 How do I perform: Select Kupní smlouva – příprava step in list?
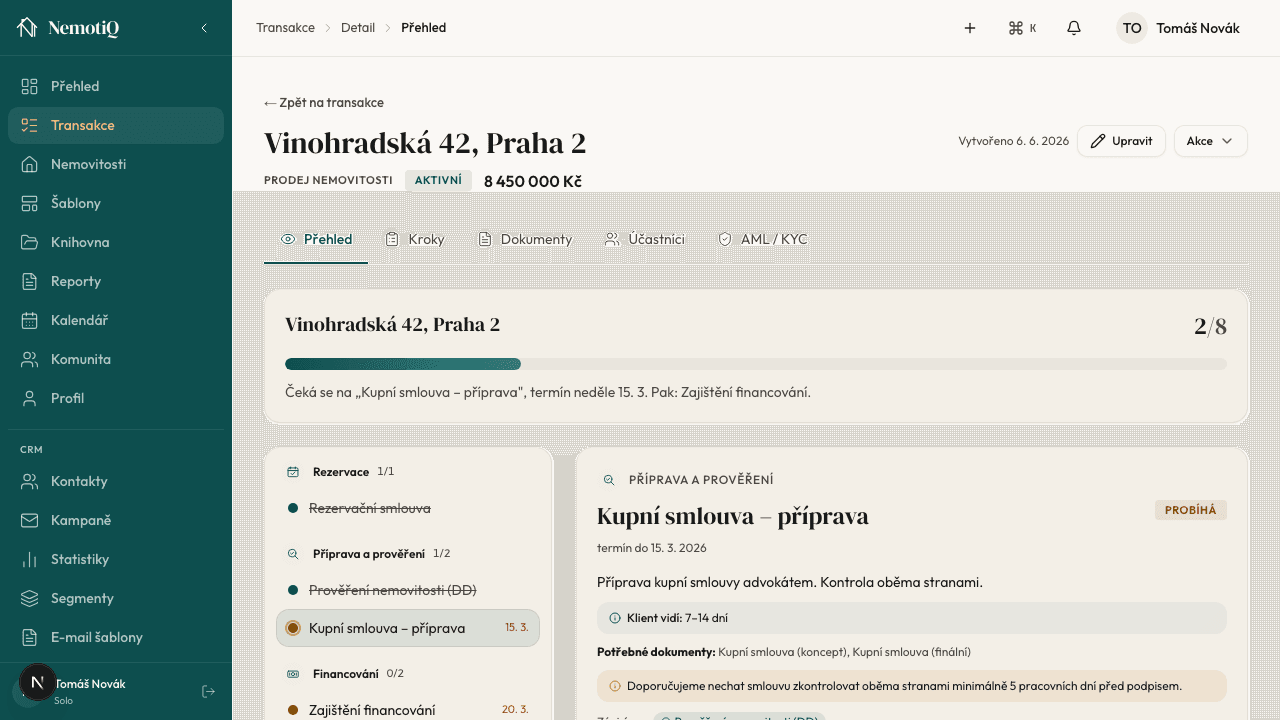click(x=408, y=628)
